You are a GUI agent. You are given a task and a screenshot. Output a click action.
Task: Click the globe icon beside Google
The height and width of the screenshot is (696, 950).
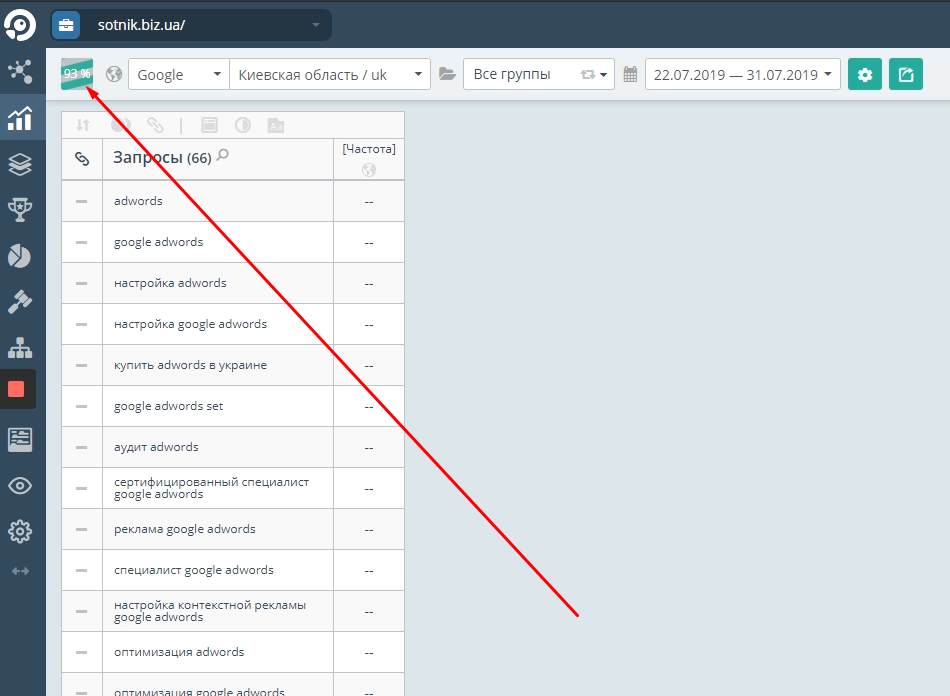[x=114, y=74]
